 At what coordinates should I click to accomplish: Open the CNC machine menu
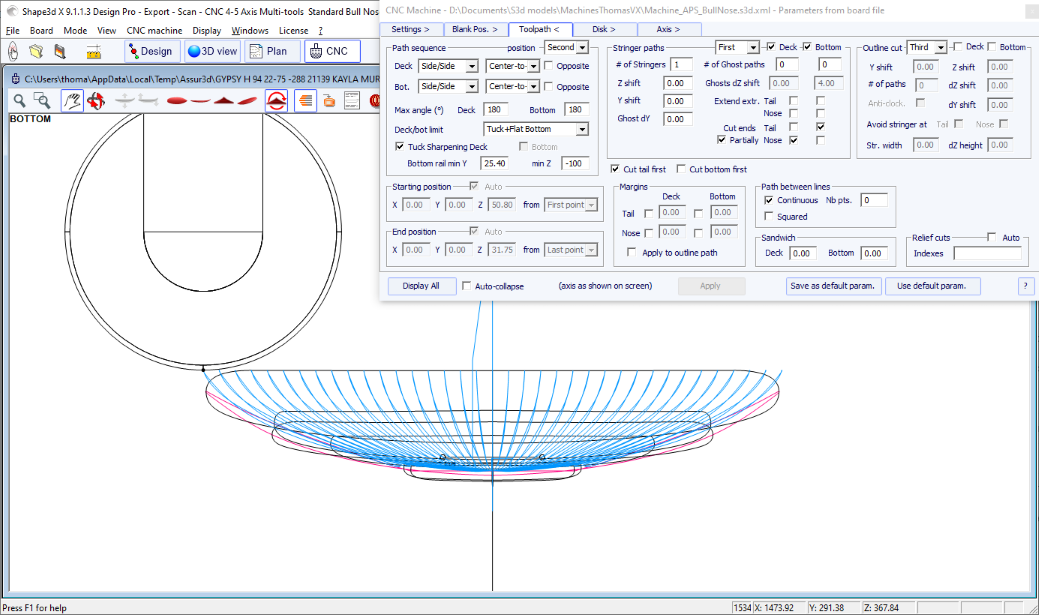154,30
